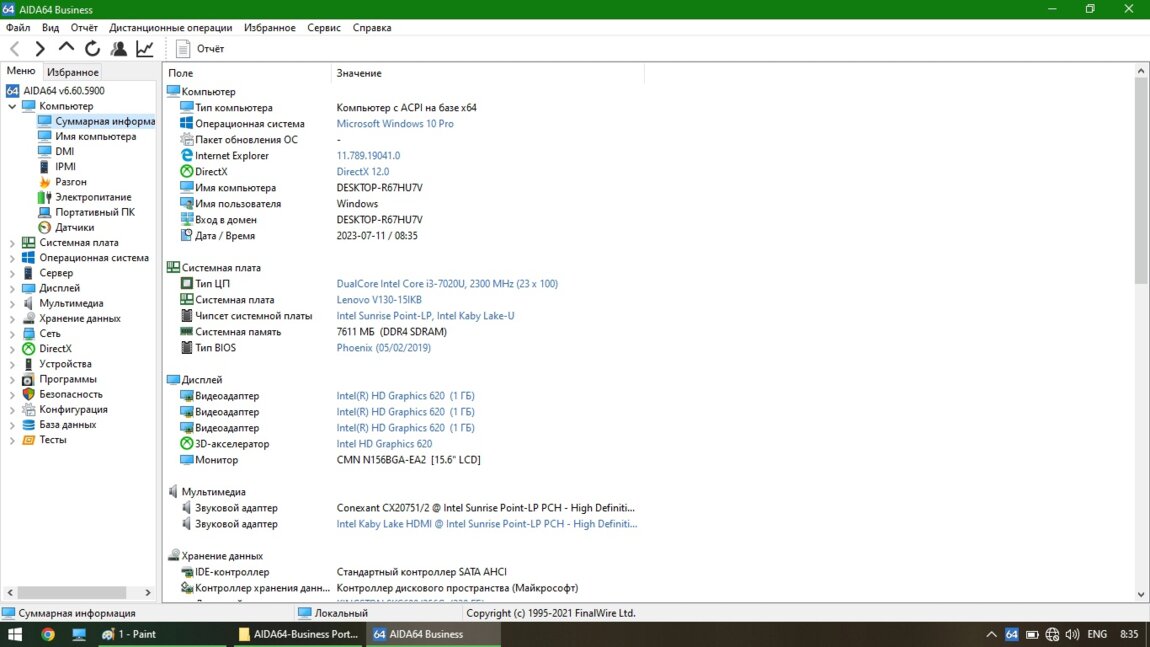
Task: Expand the Хранение данных tree node
Action: pyautogui.click(x=12, y=319)
